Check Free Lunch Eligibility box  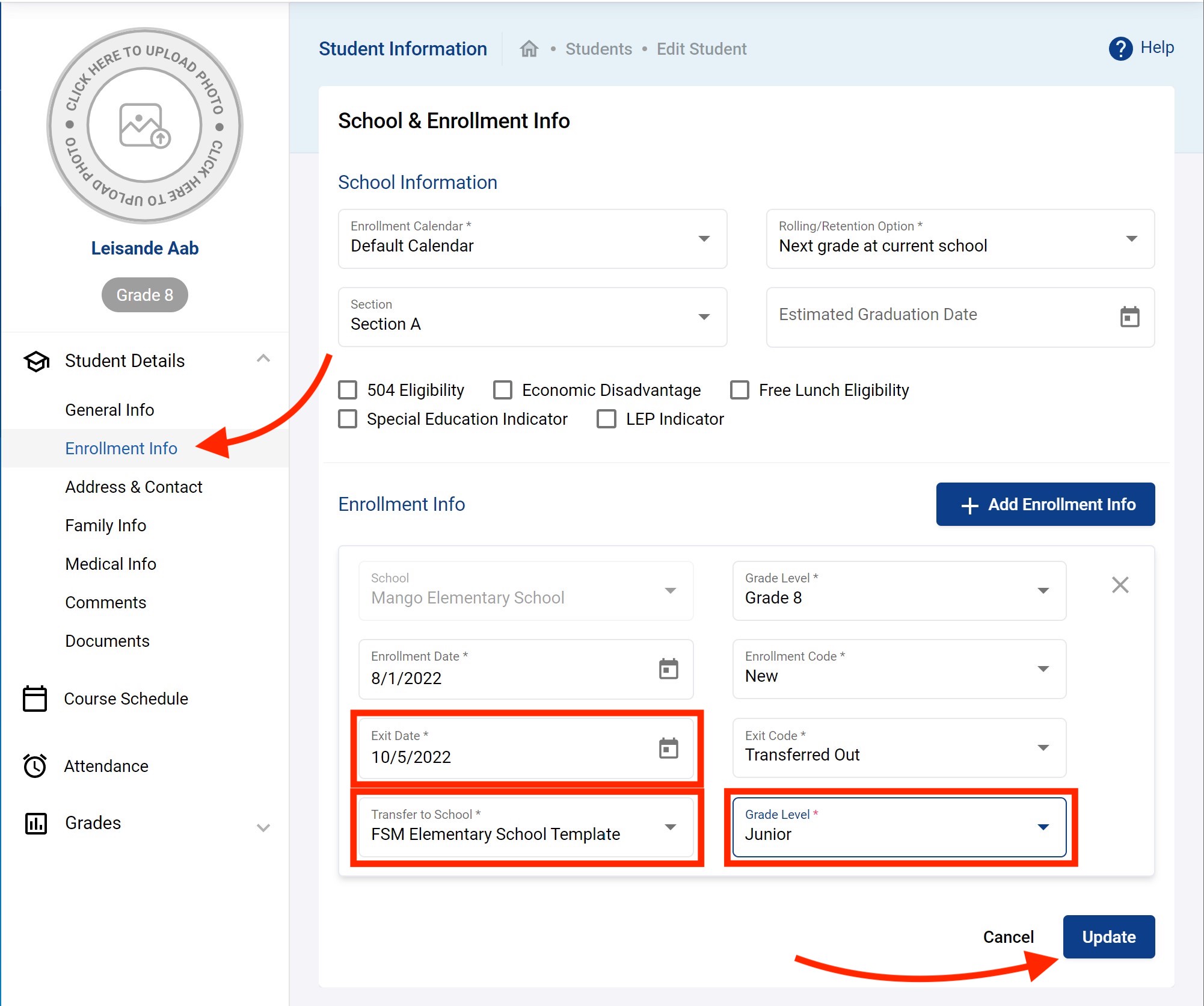739,390
